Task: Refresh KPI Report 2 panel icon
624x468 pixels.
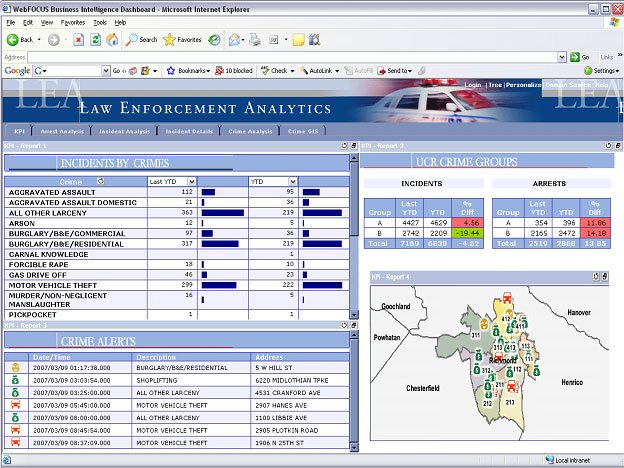Action: tap(608, 146)
